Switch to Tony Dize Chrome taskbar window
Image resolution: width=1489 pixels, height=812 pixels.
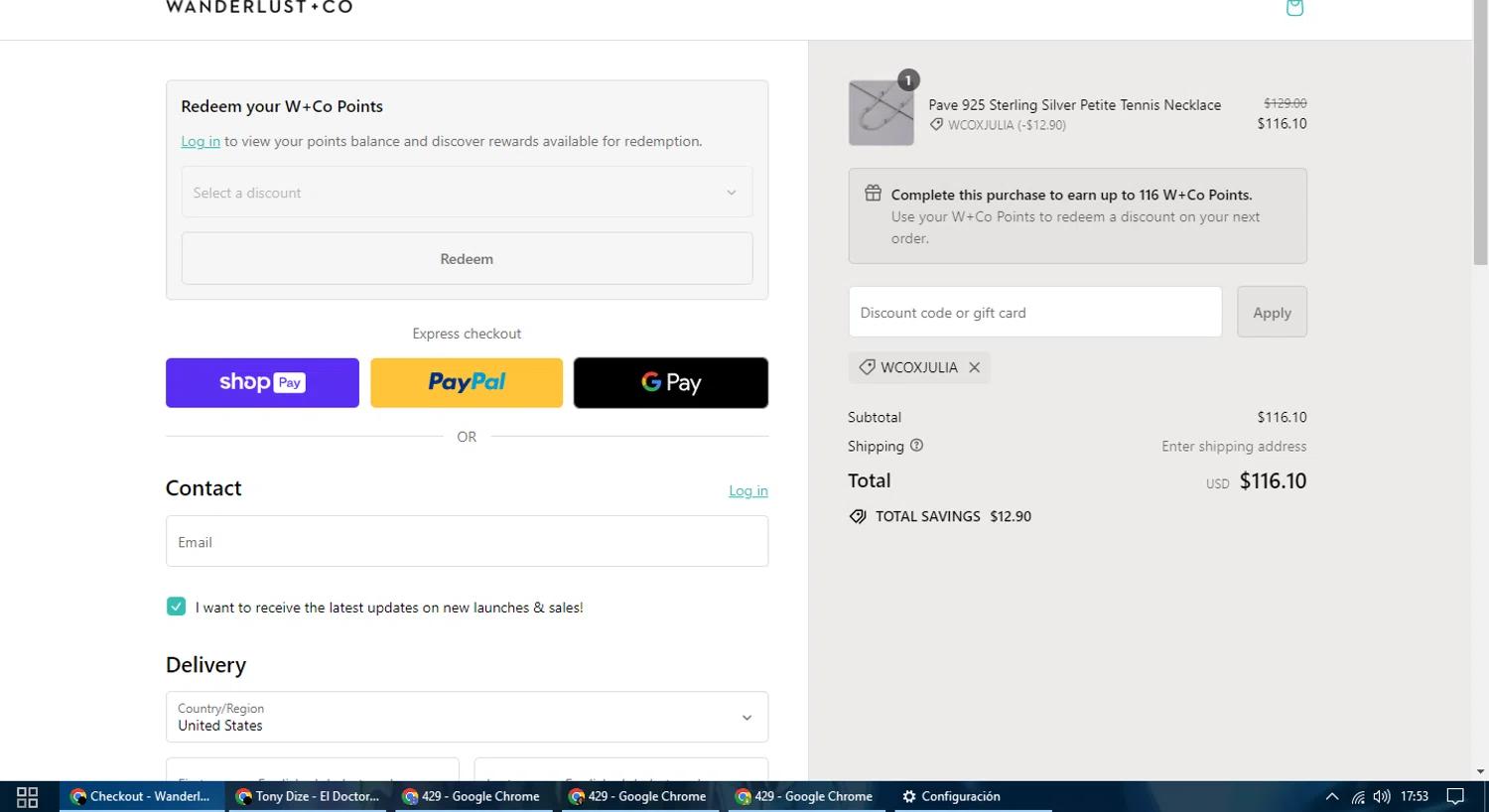pos(308,796)
